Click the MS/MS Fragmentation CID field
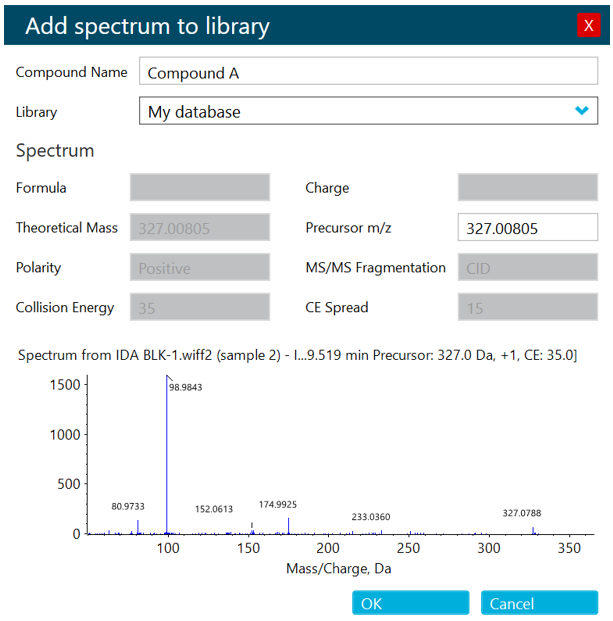Image resolution: width=613 pixels, height=621 pixels. [527, 268]
